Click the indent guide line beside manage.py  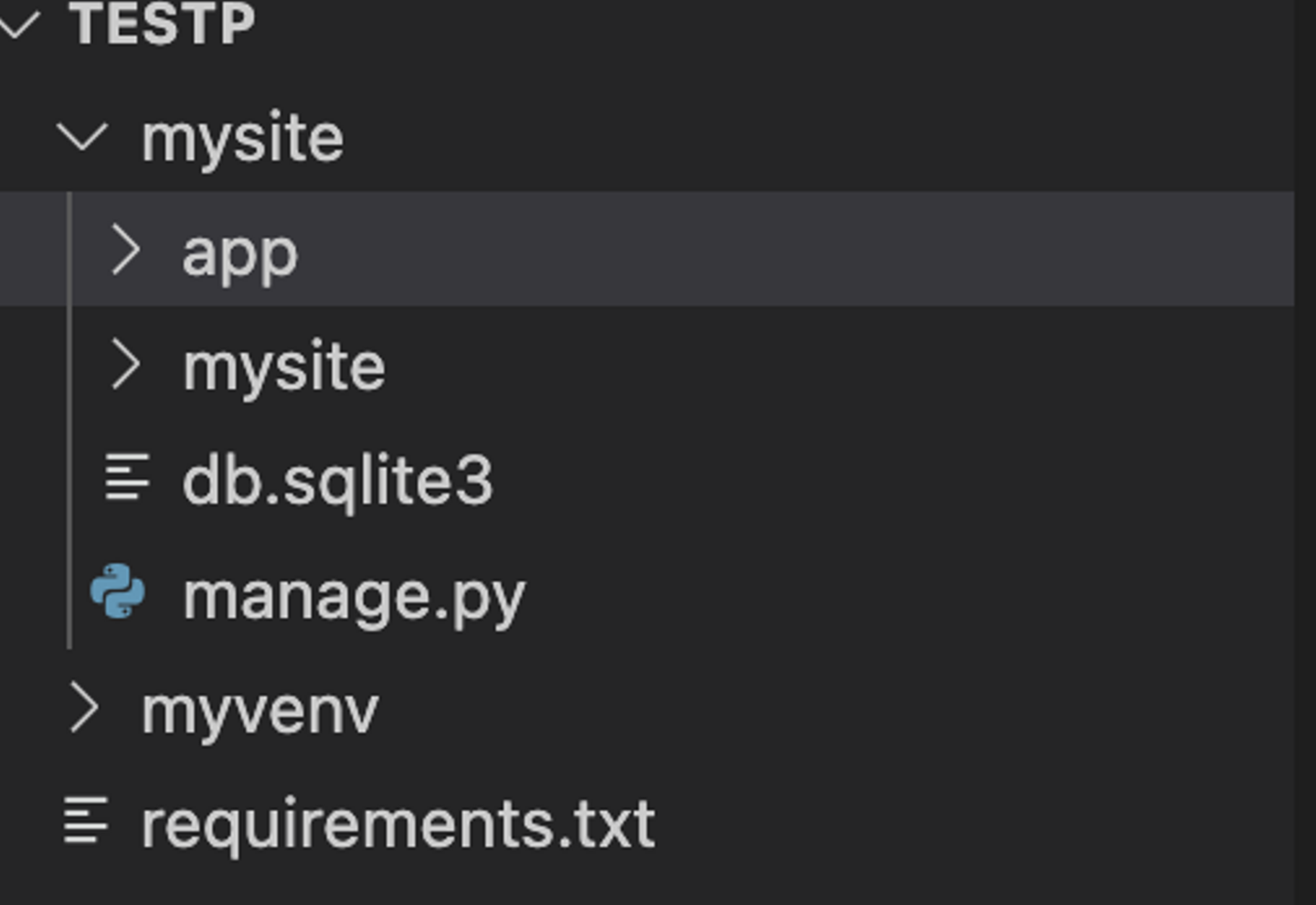69,594
